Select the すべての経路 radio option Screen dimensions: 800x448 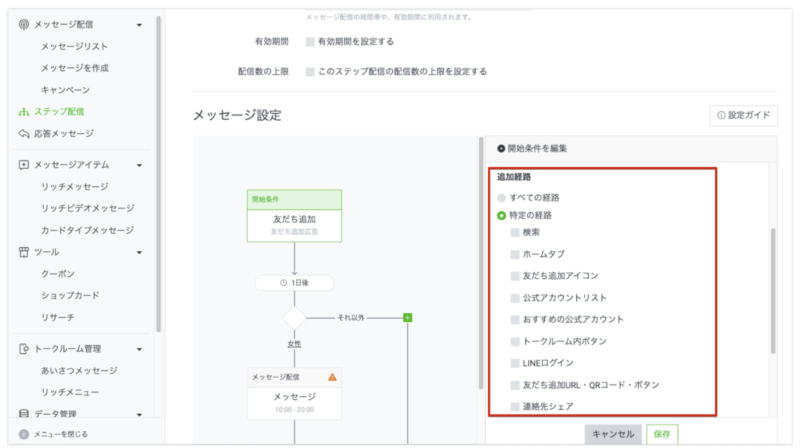tap(502, 199)
